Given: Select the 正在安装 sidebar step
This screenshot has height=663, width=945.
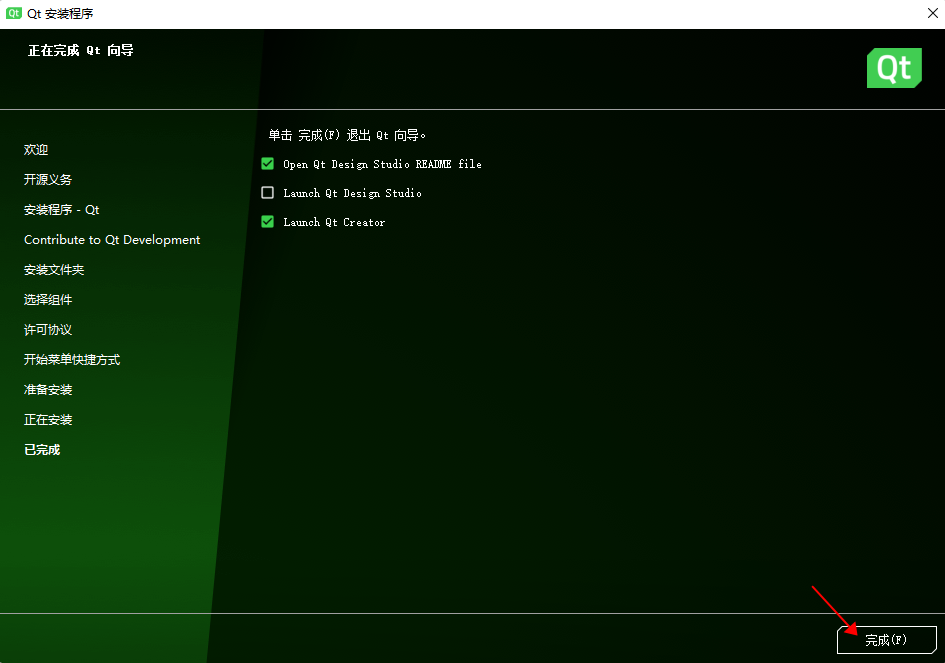Looking at the screenshot, I should pos(48,420).
